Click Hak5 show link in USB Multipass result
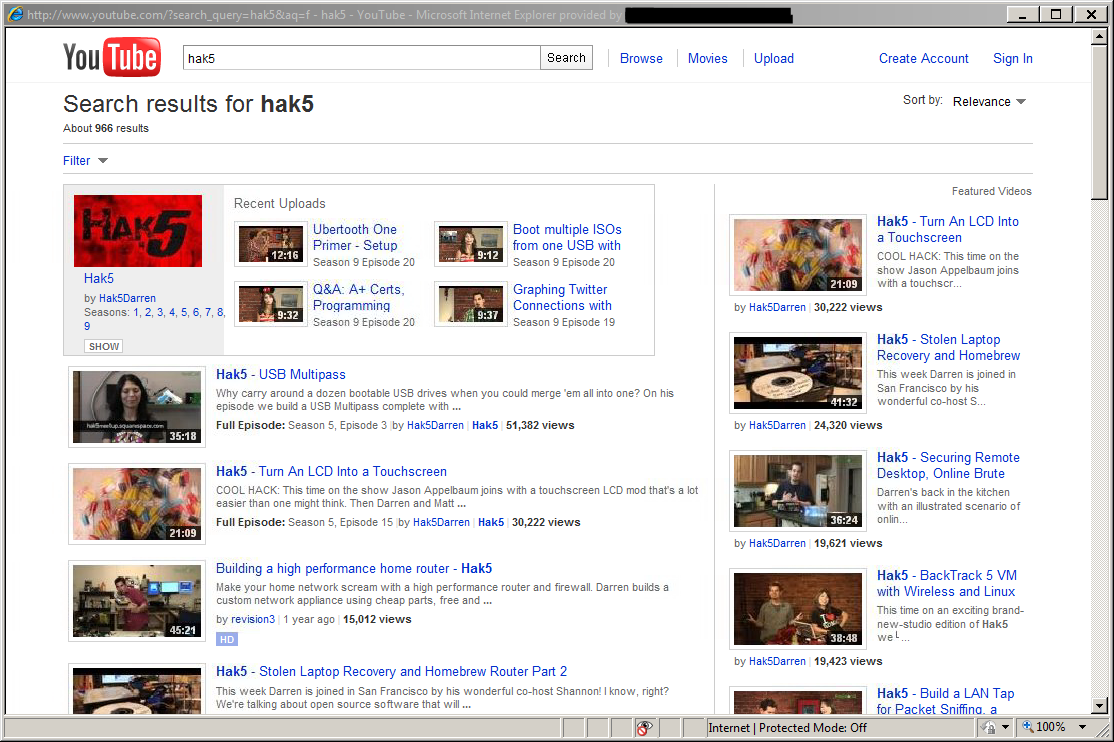Viewport: 1114px width, 742px height. pyautogui.click(x=485, y=425)
